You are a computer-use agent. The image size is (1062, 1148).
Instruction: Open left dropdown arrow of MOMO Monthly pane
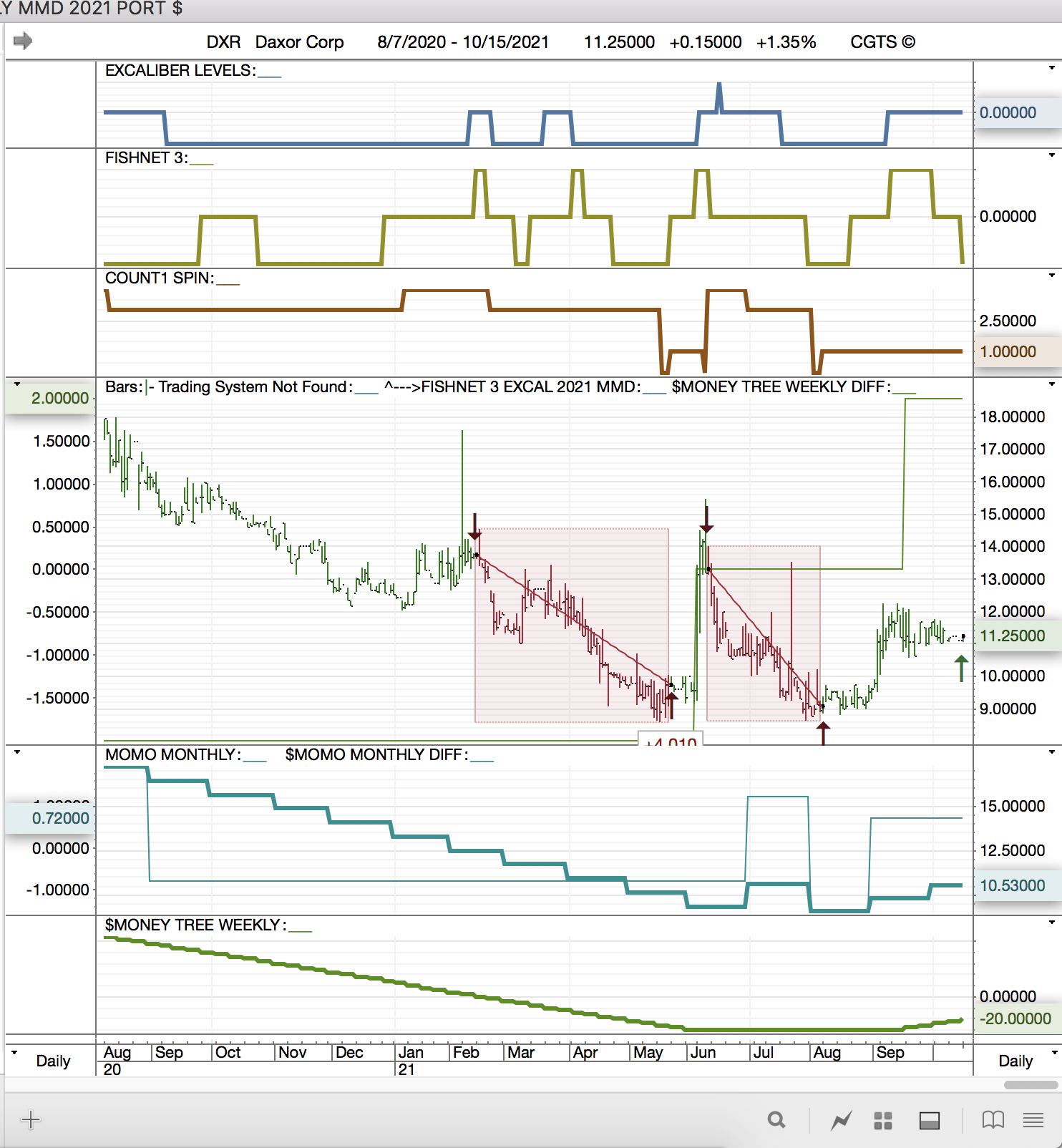pos(17,752)
